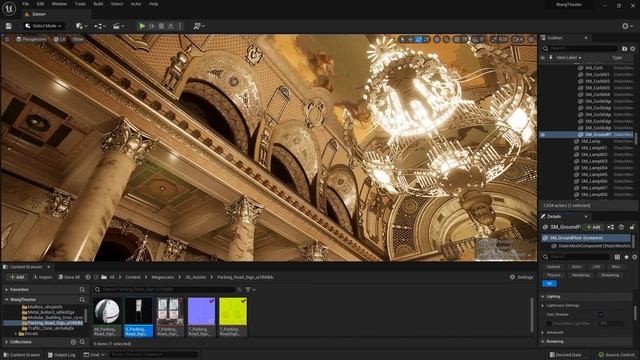Save the current level with the disk icon
The image size is (640, 360).
[x=9, y=26]
